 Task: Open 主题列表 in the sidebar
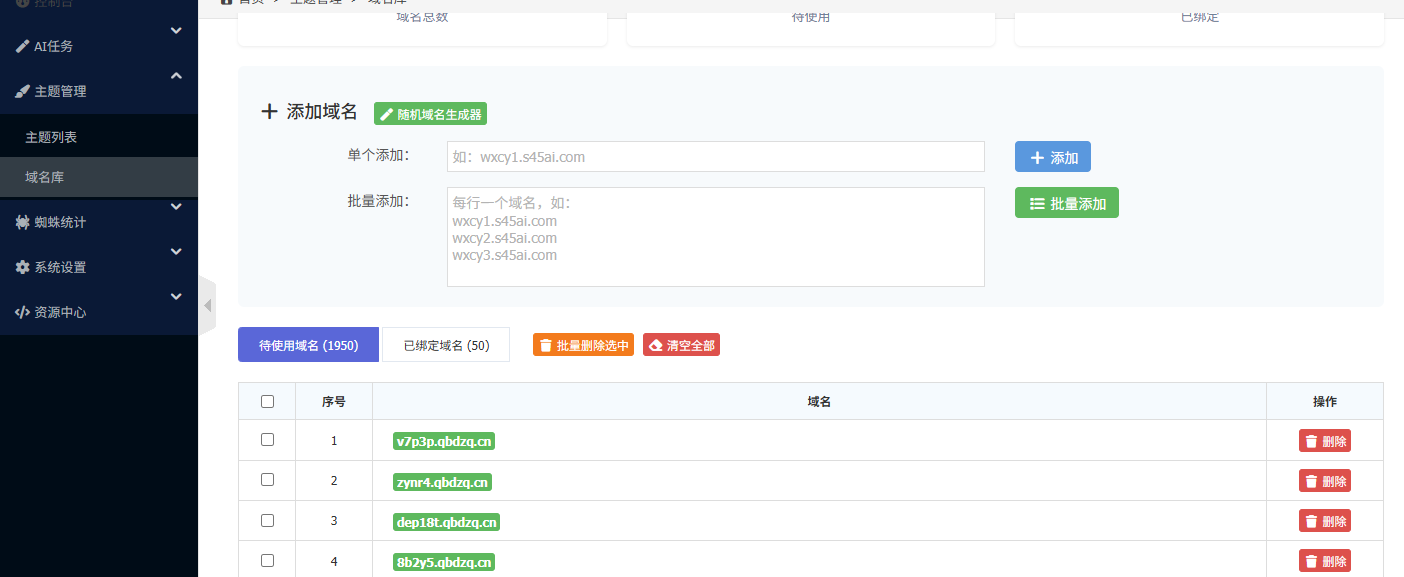click(51, 137)
